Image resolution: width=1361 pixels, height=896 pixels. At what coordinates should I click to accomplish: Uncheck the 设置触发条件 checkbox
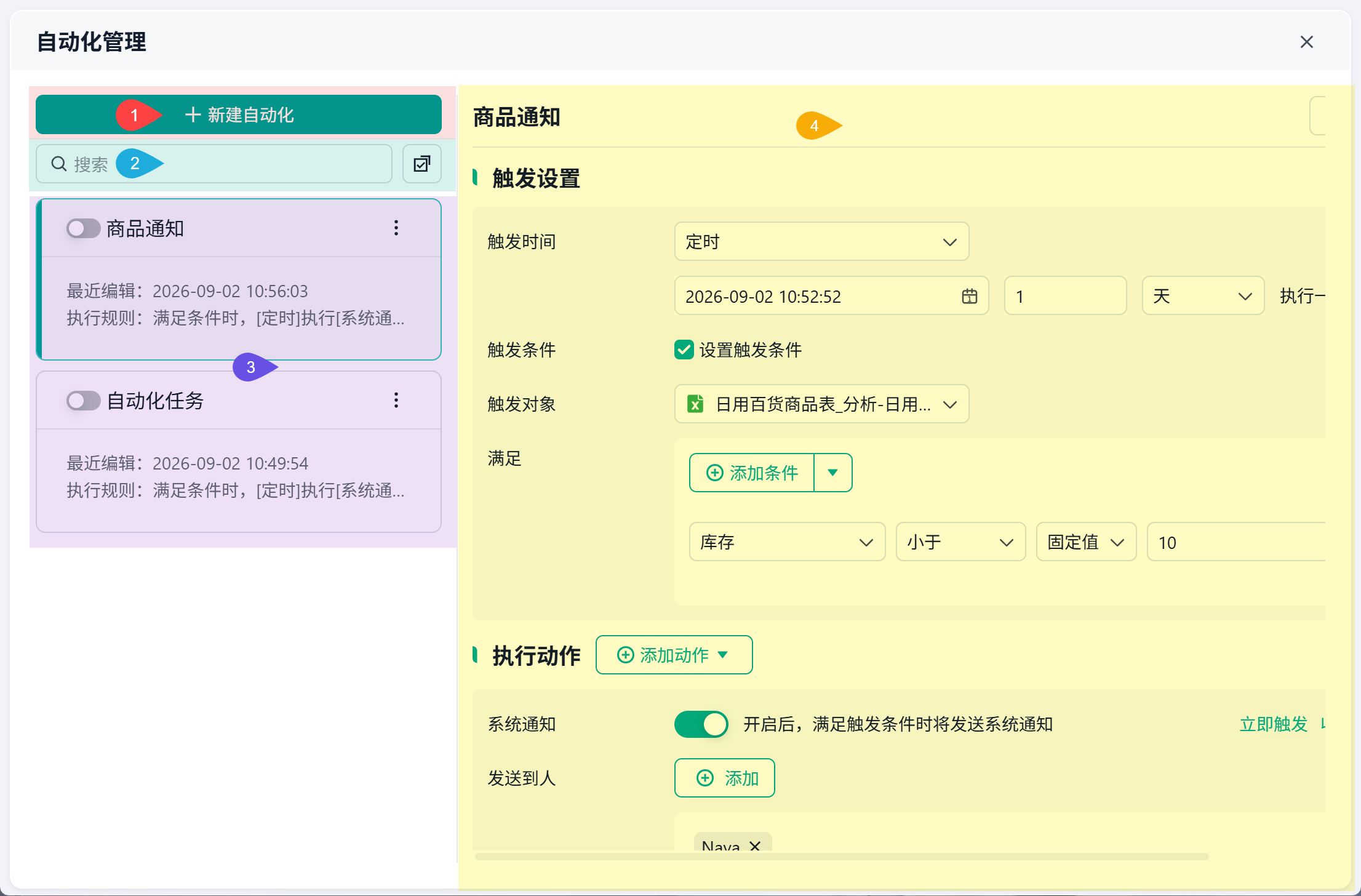click(684, 350)
